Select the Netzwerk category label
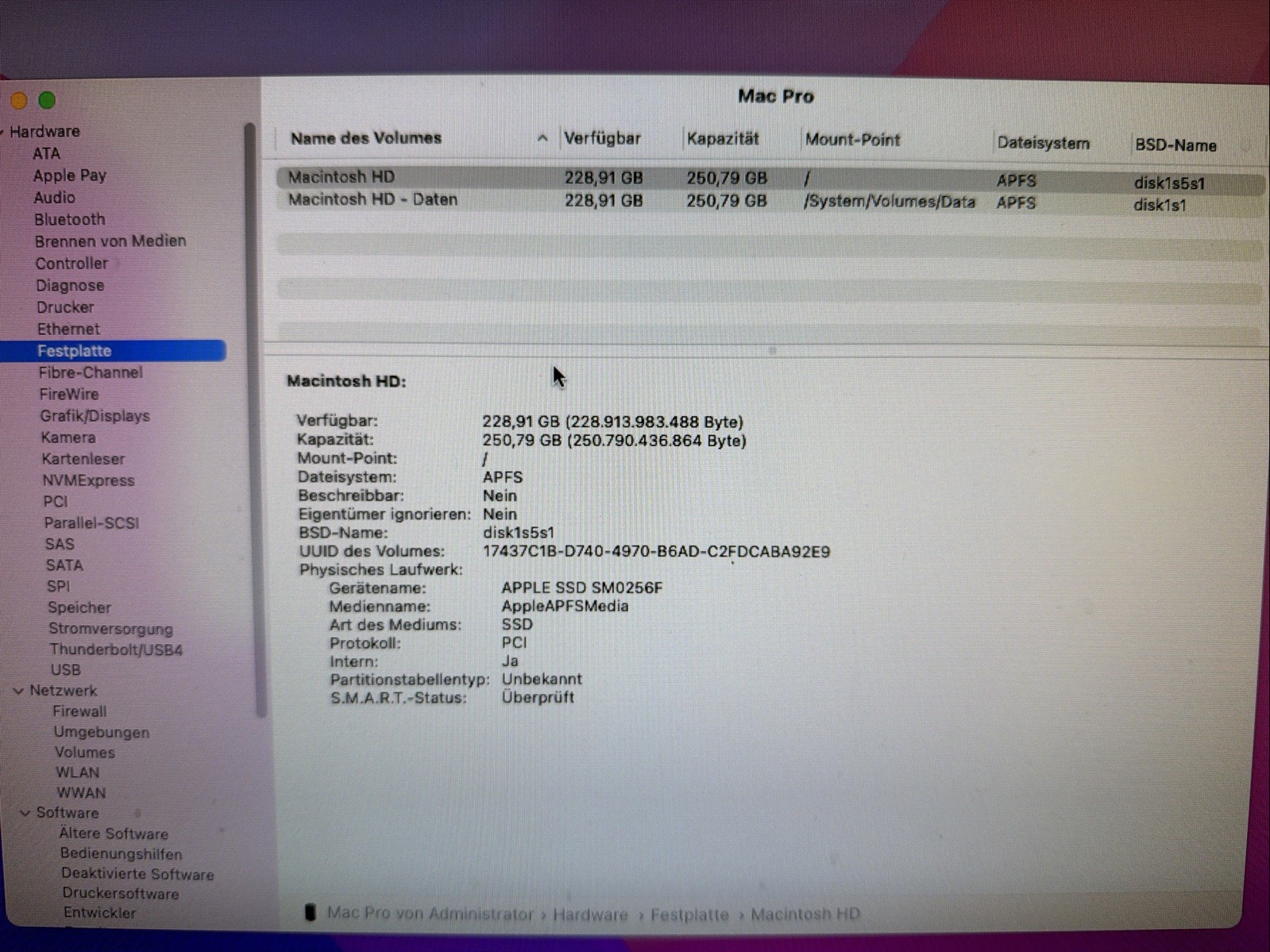The image size is (1270, 952). (x=64, y=691)
